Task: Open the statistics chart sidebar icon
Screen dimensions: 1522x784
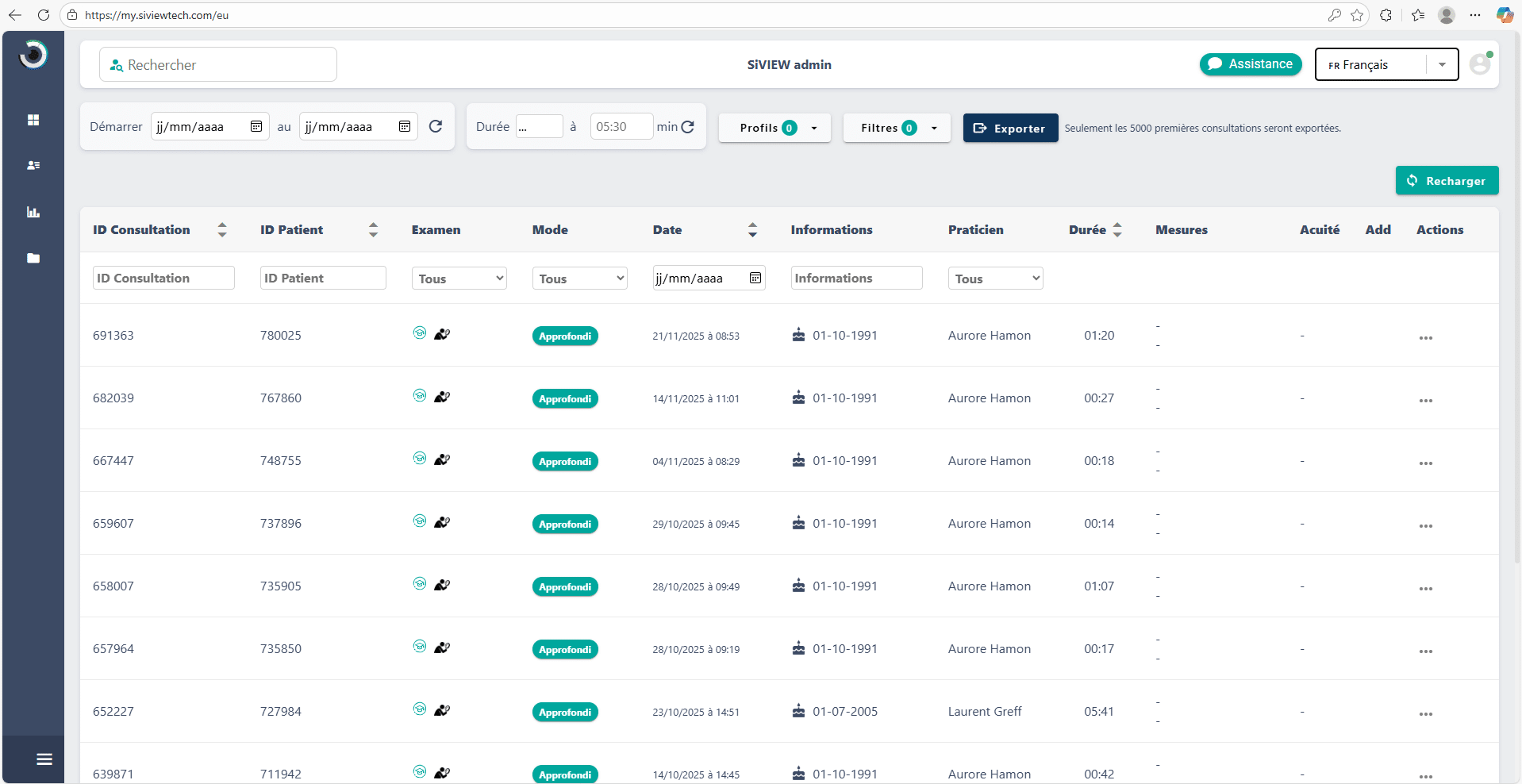Action: pos(33,212)
